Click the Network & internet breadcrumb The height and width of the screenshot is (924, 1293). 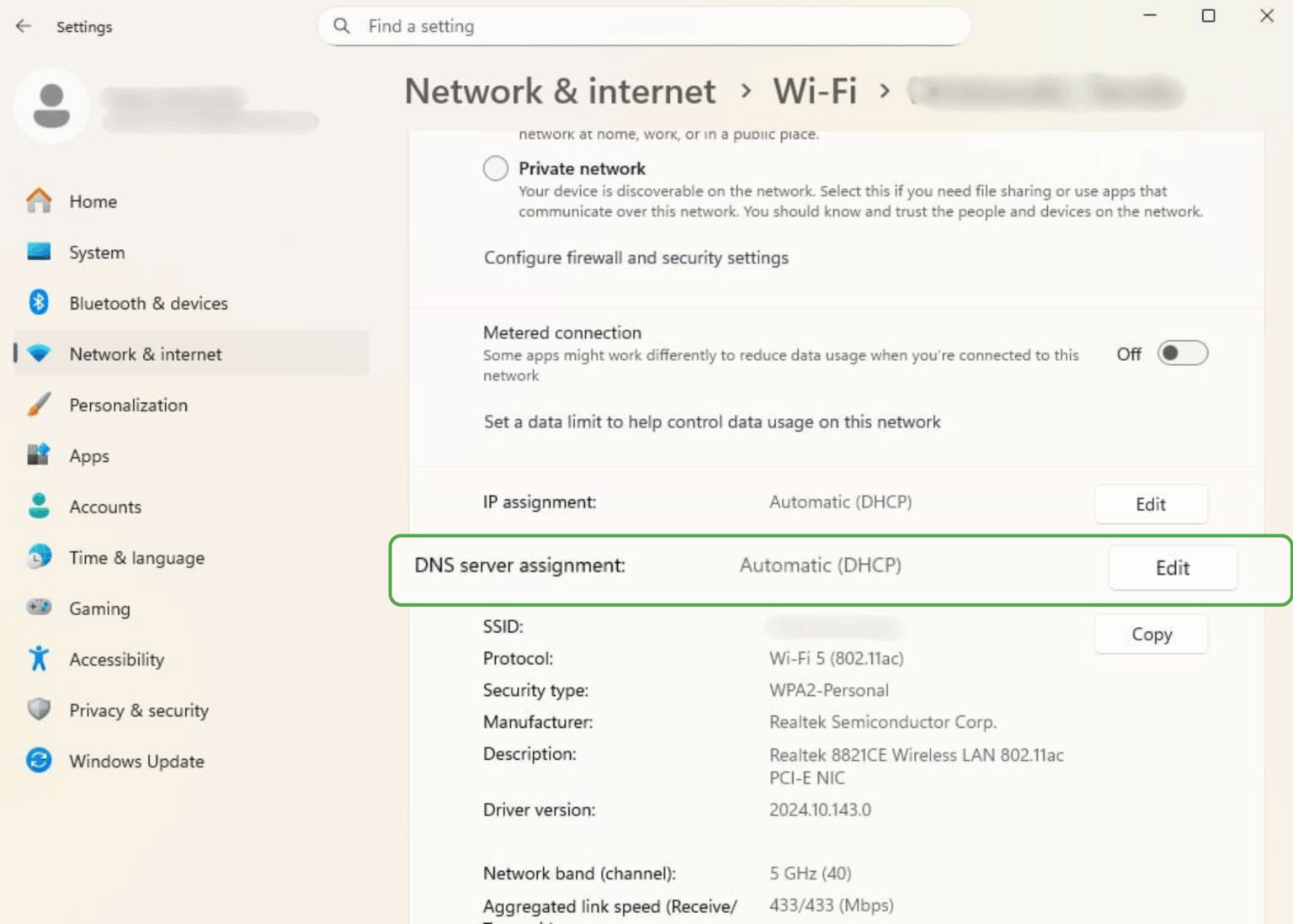click(560, 91)
